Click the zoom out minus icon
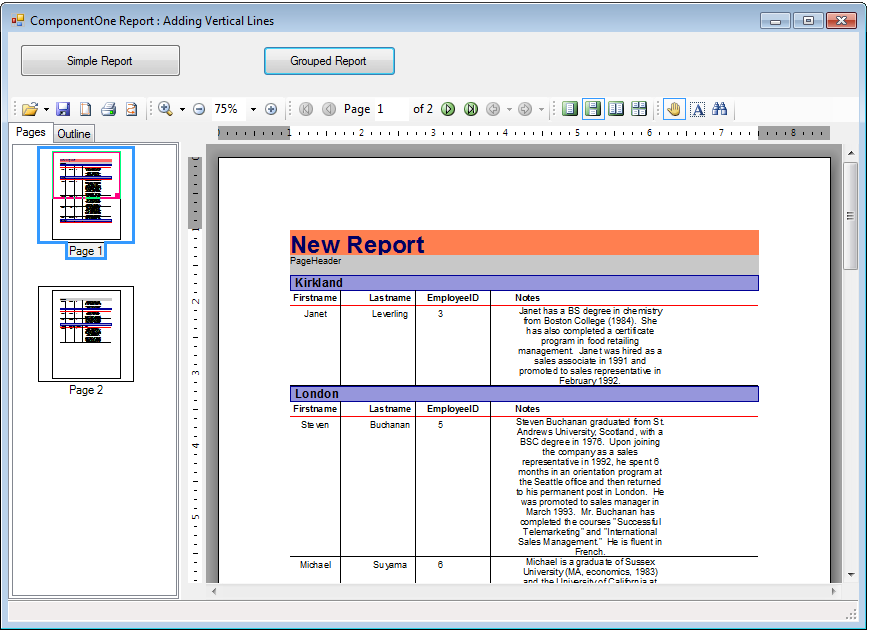The height and width of the screenshot is (633, 869). pyautogui.click(x=199, y=109)
